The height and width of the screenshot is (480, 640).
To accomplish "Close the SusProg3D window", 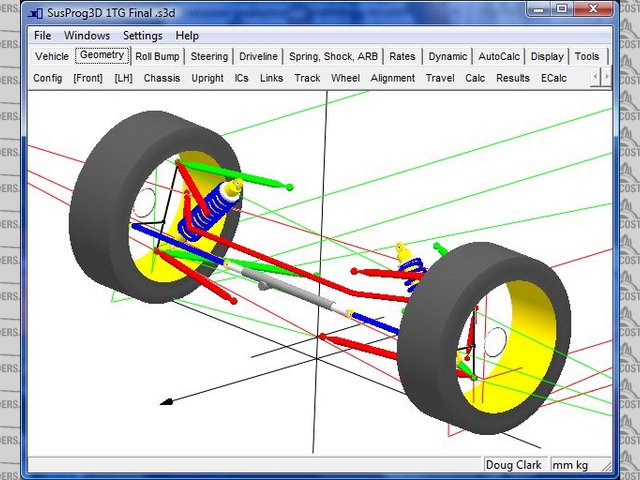I will click(593, 9).
